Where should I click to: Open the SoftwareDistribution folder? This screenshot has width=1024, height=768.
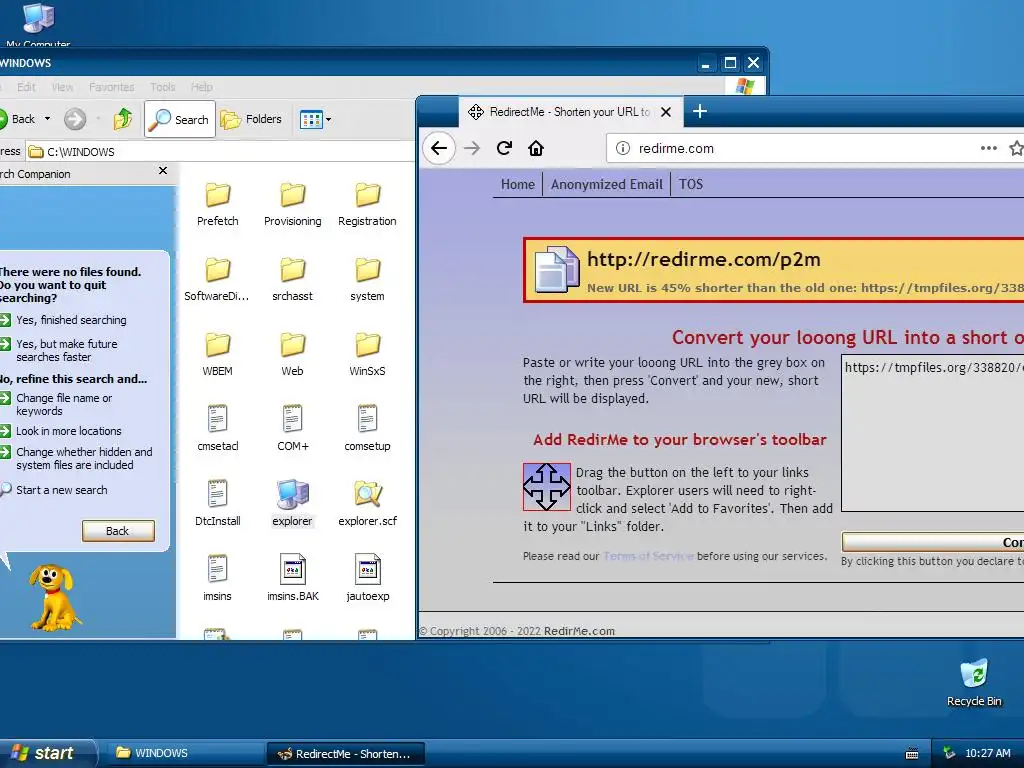tap(217, 280)
